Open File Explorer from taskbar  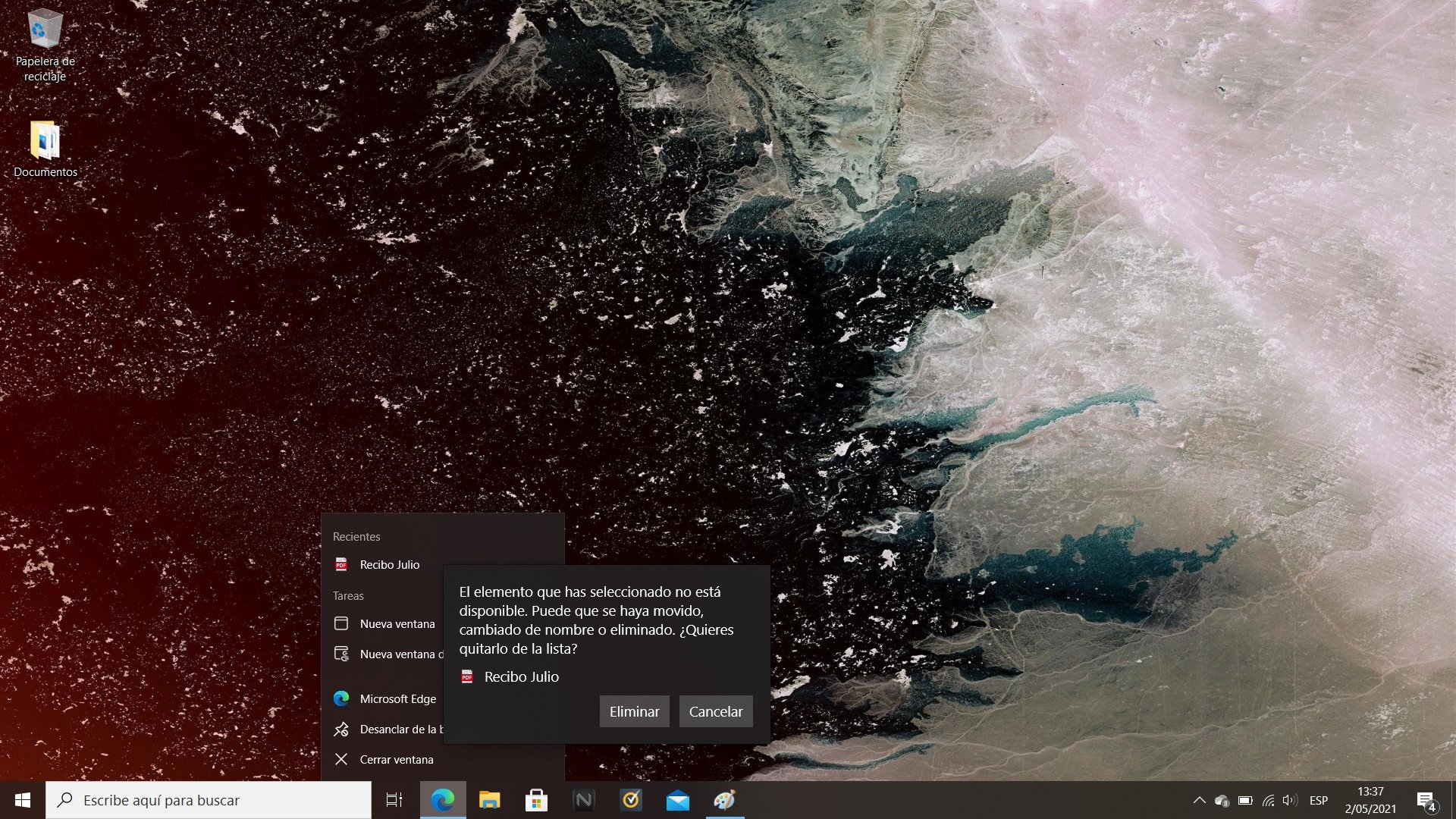tap(490, 800)
